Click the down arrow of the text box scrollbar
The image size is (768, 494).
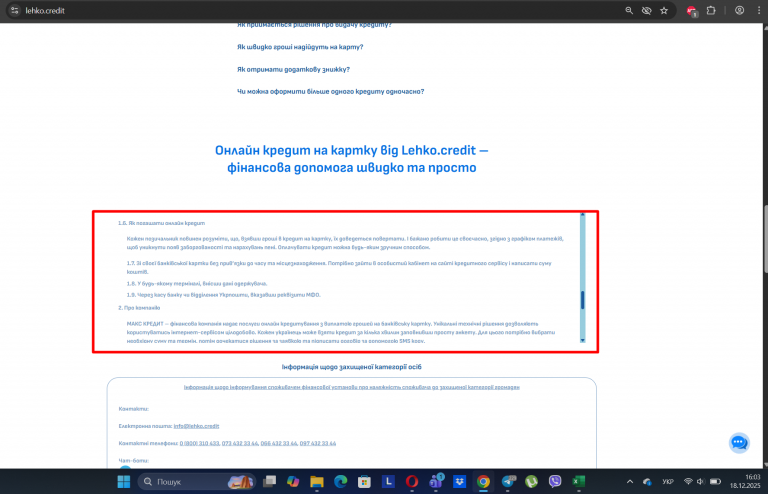click(x=582, y=340)
